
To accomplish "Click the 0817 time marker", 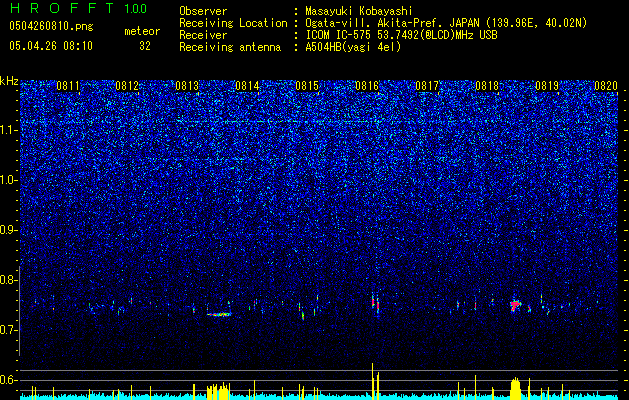I will 427,86.
